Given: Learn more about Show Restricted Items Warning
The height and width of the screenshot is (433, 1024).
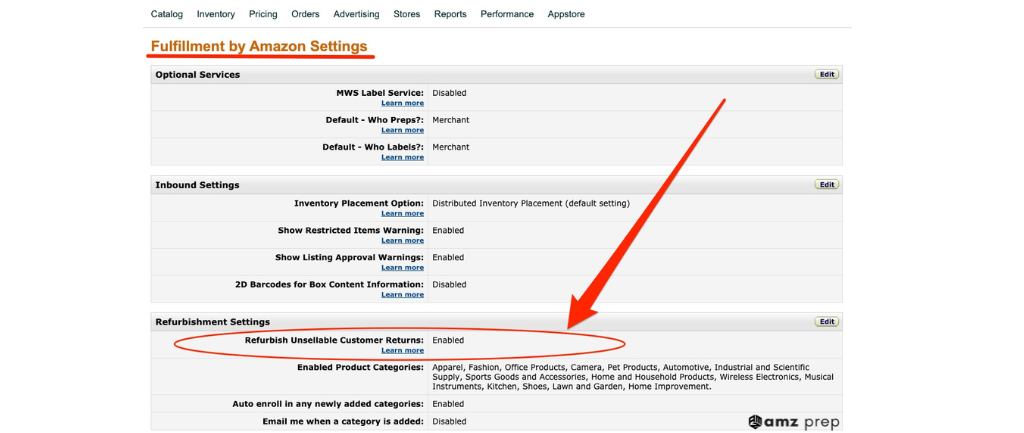Looking at the screenshot, I should pyautogui.click(x=402, y=240).
